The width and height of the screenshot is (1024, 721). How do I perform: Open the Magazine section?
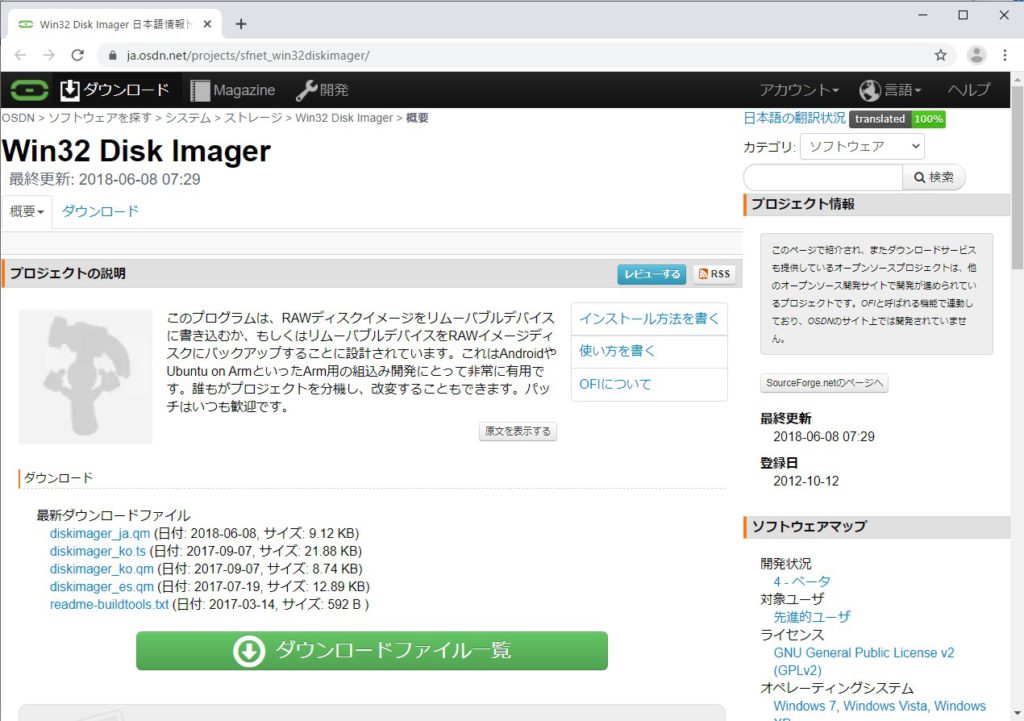pyautogui.click(x=232, y=90)
